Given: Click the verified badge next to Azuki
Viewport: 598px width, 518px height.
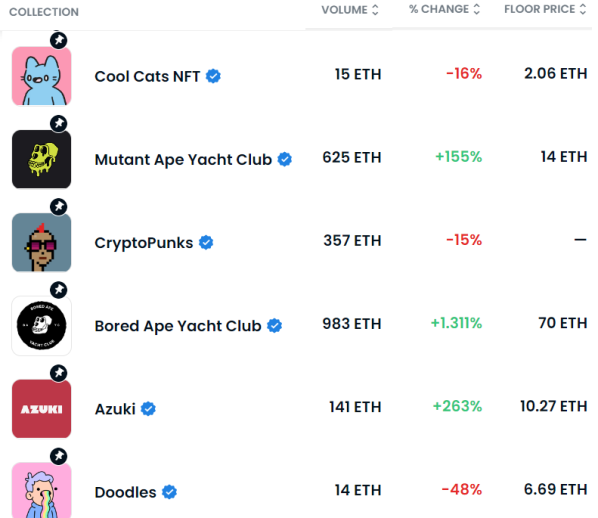Looking at the screenshot, I should pos(148,409).
